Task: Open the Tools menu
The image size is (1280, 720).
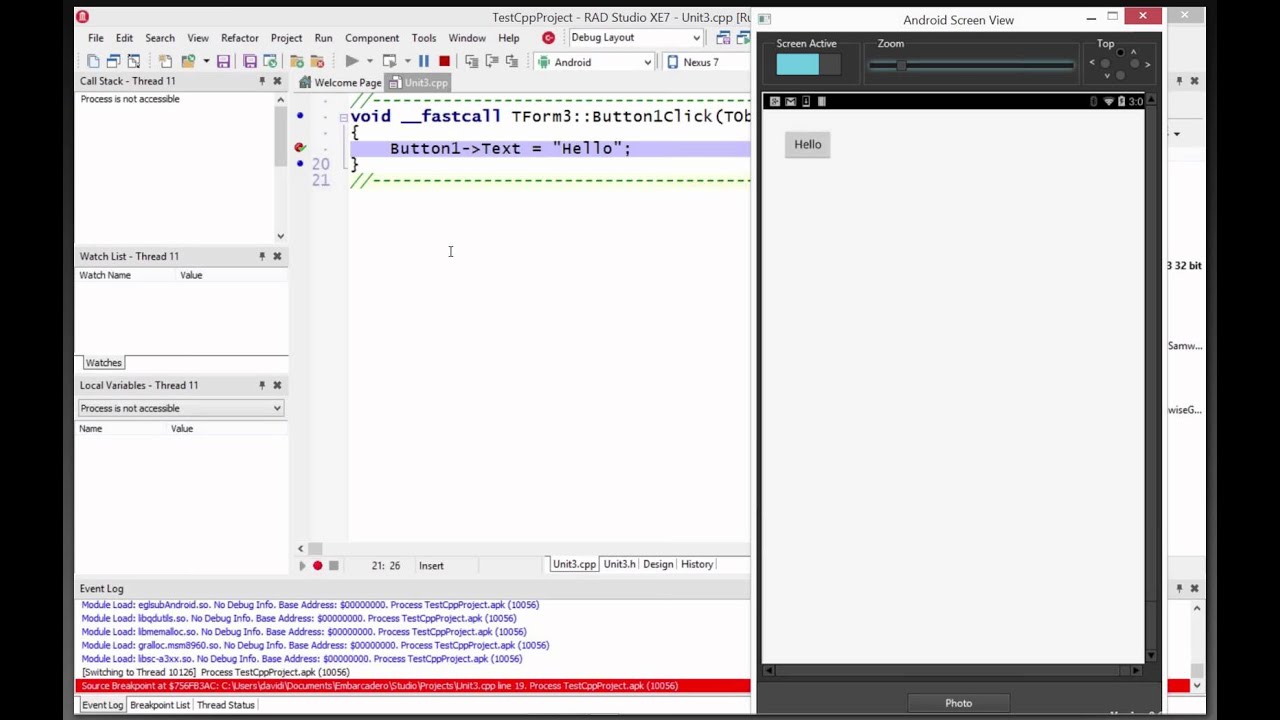Action: click(424, 38)
